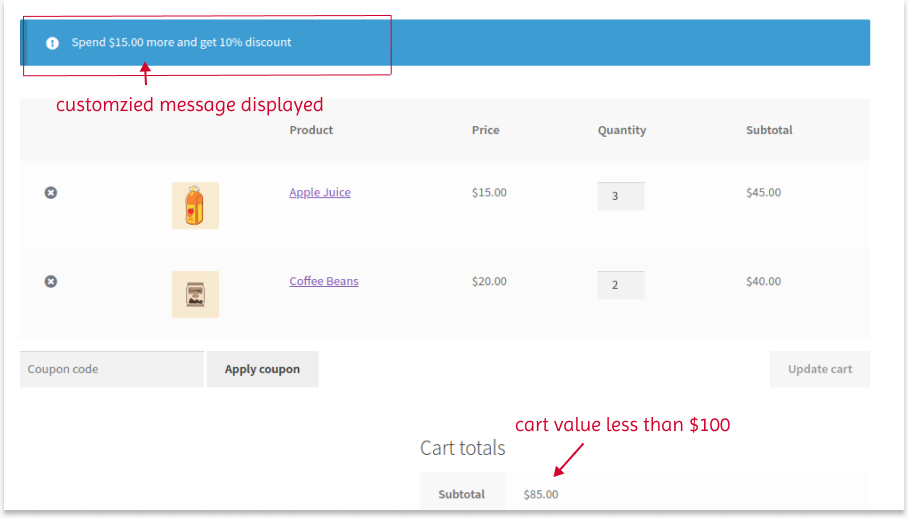Click the Subtotal column header
The width and height of the screenshot is (908, 518).
769,130
